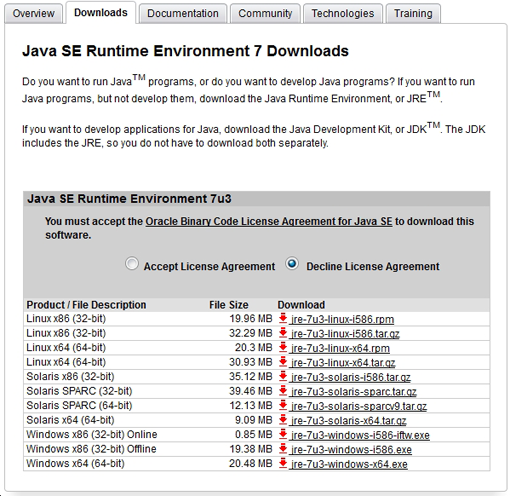
Task: Download jre-7u3-linux-i586.tar.gz file link
Action: coord(345,334)
